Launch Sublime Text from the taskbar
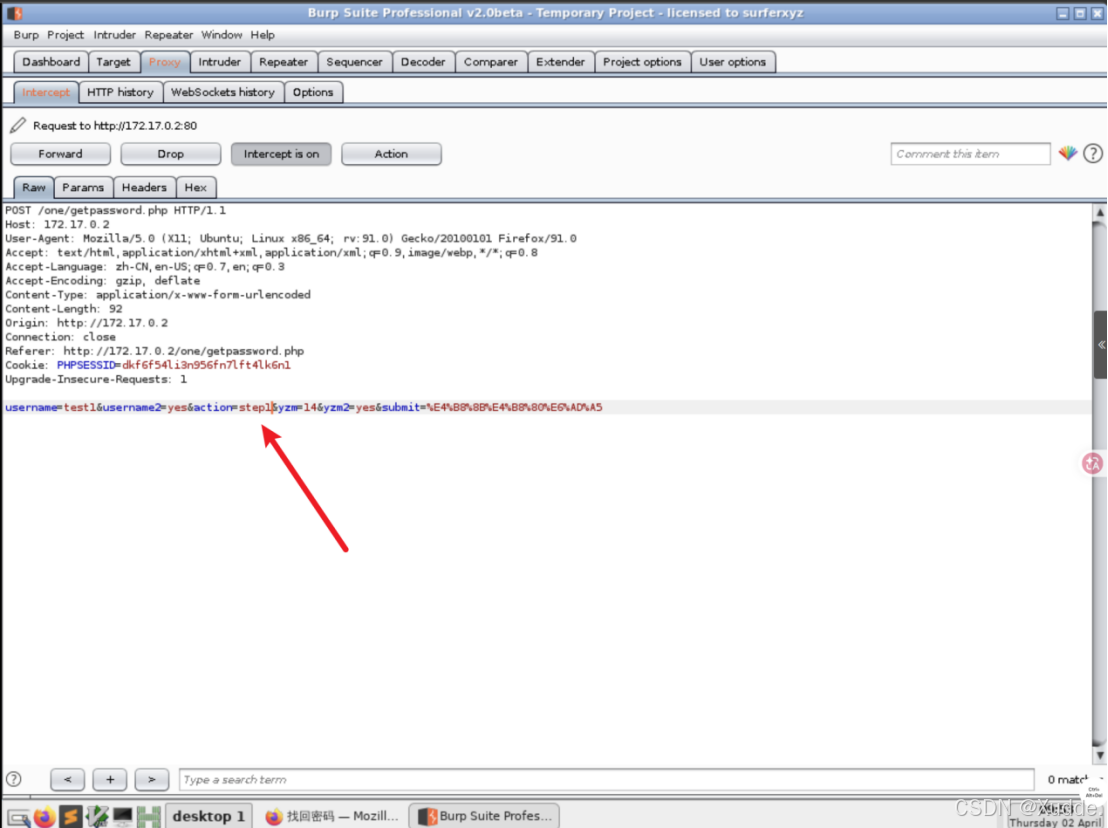The height and width of the screenshot is (828, 1108). coord(71,816)
